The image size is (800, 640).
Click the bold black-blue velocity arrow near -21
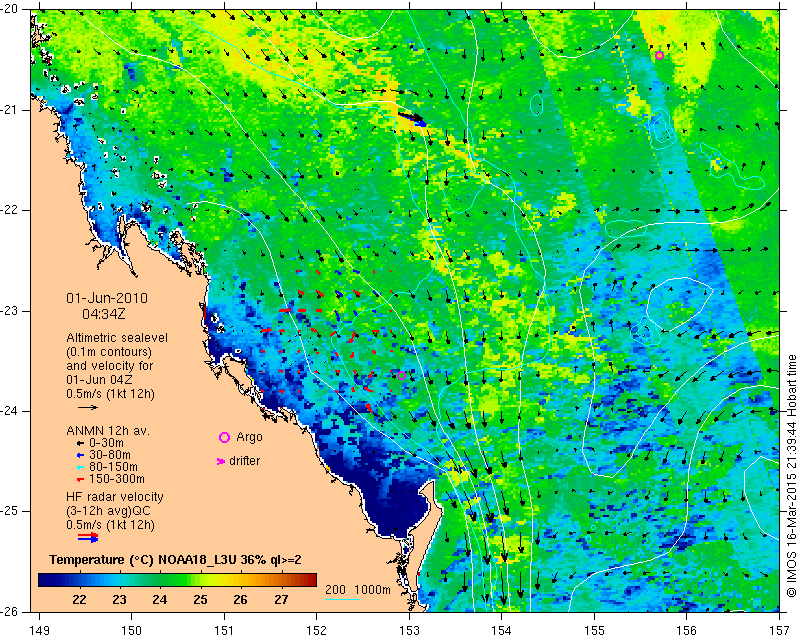tap(412, 118)
